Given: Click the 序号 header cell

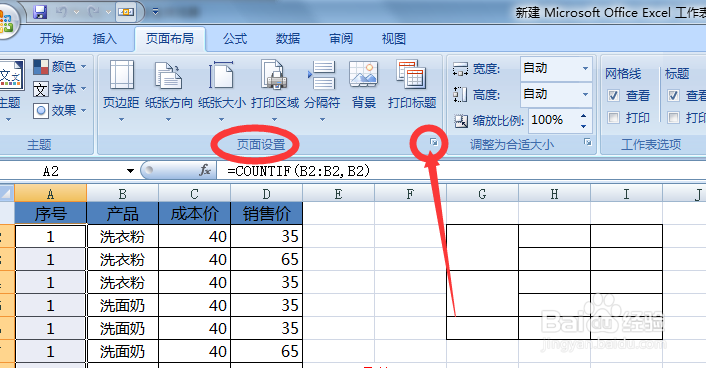Looking at the screenshot, I should tap(50, 214).
